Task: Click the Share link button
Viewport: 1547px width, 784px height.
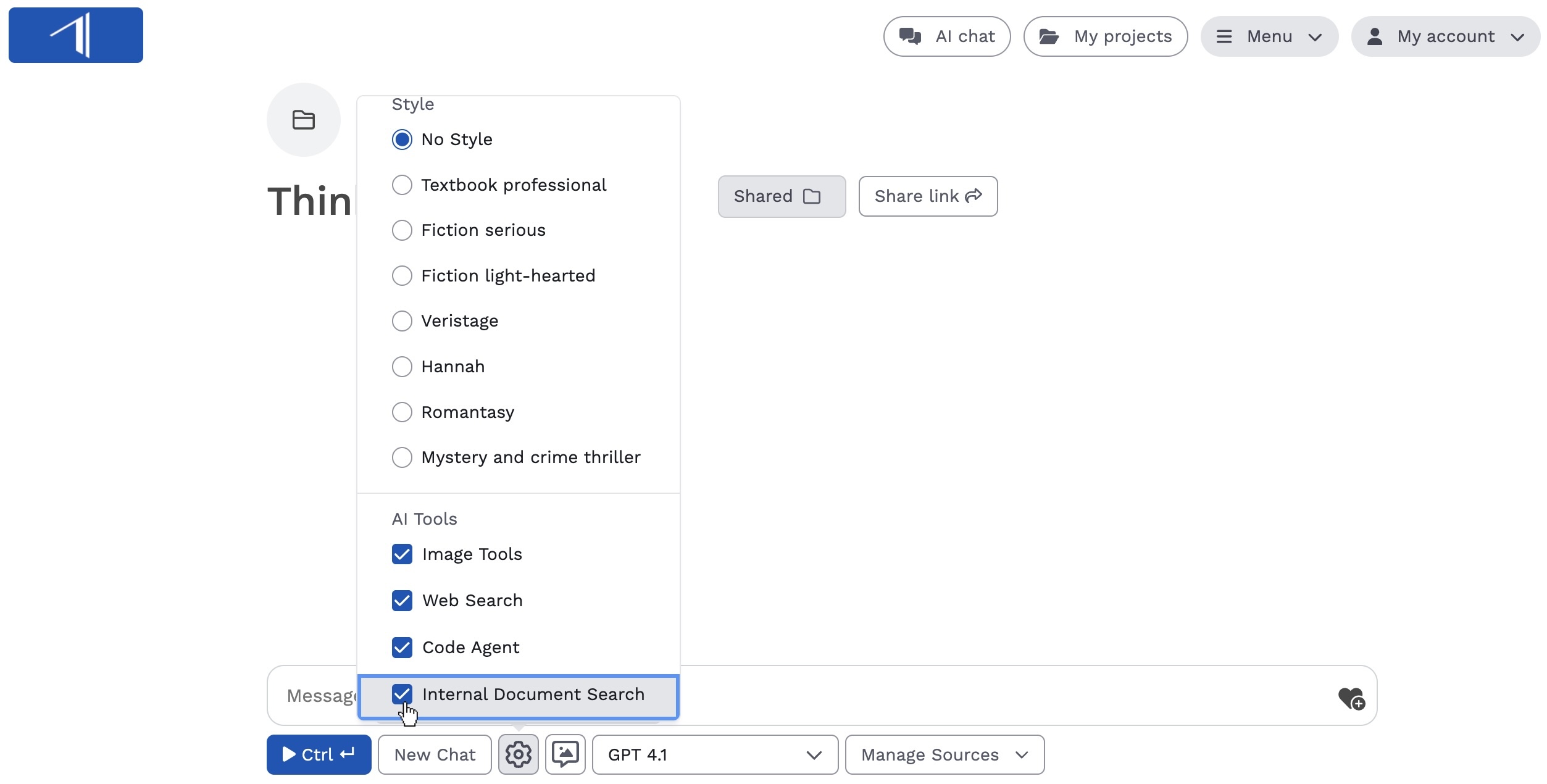Action: tap(928, 196)
